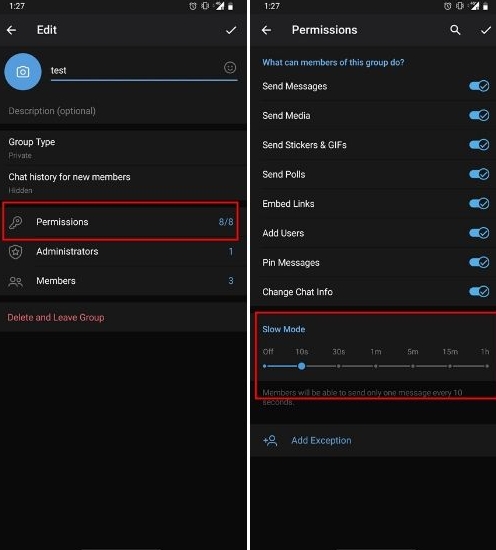Confirm edits with the Edit checkmark
Viewport: 496px width, 550px height.
click(231, 30)
